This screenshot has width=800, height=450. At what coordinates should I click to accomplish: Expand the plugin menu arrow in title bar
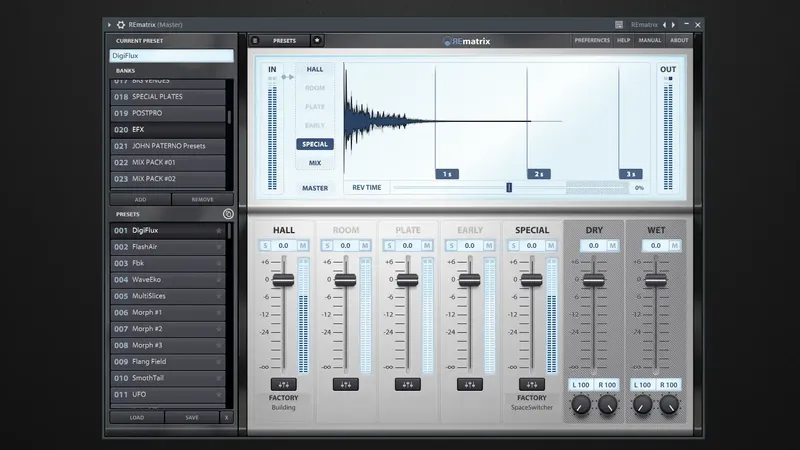109,24
